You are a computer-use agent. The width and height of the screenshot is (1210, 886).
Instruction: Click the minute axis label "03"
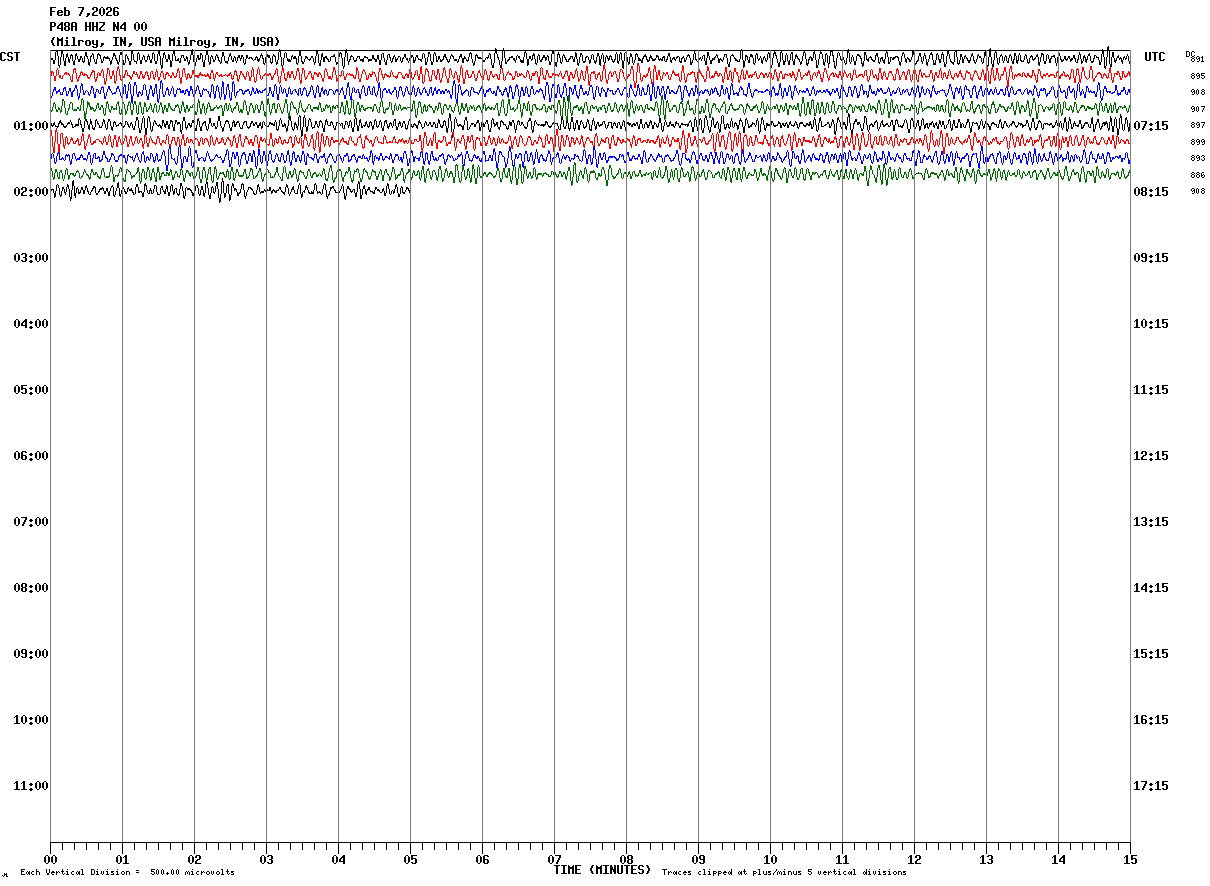pos(266,859)
